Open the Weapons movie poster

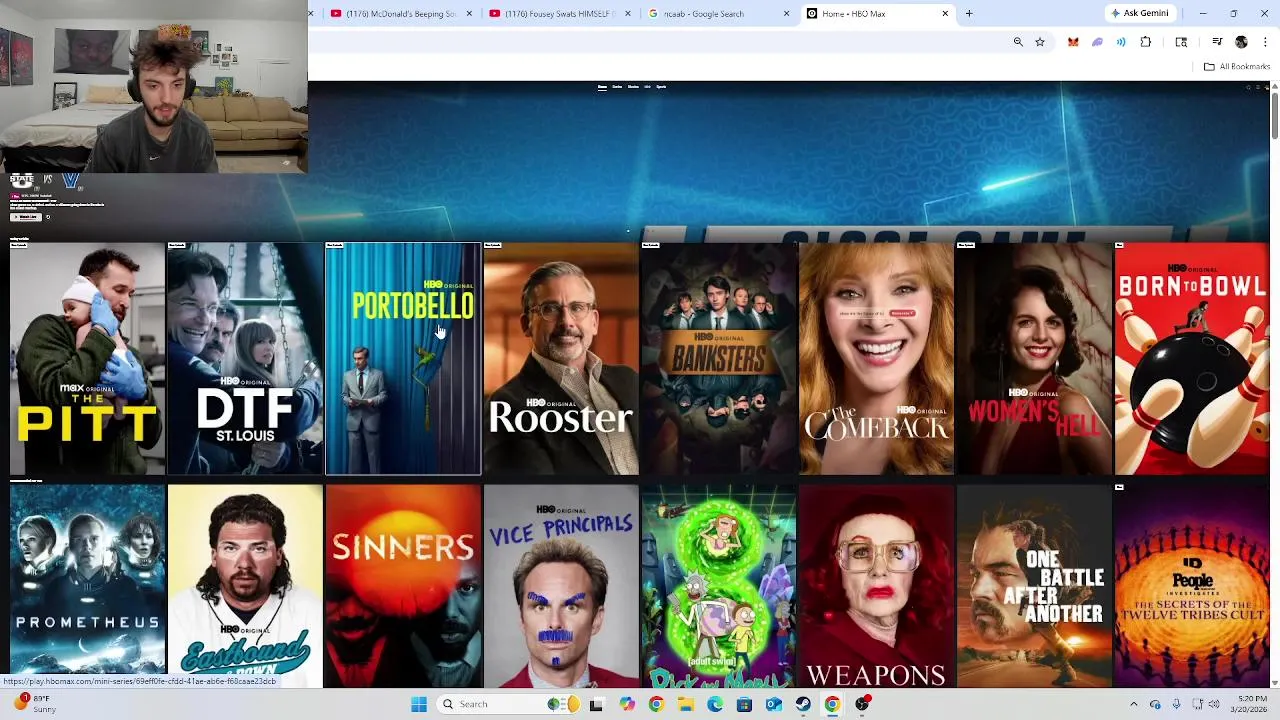pyautogui.click(x=877, y=587)
